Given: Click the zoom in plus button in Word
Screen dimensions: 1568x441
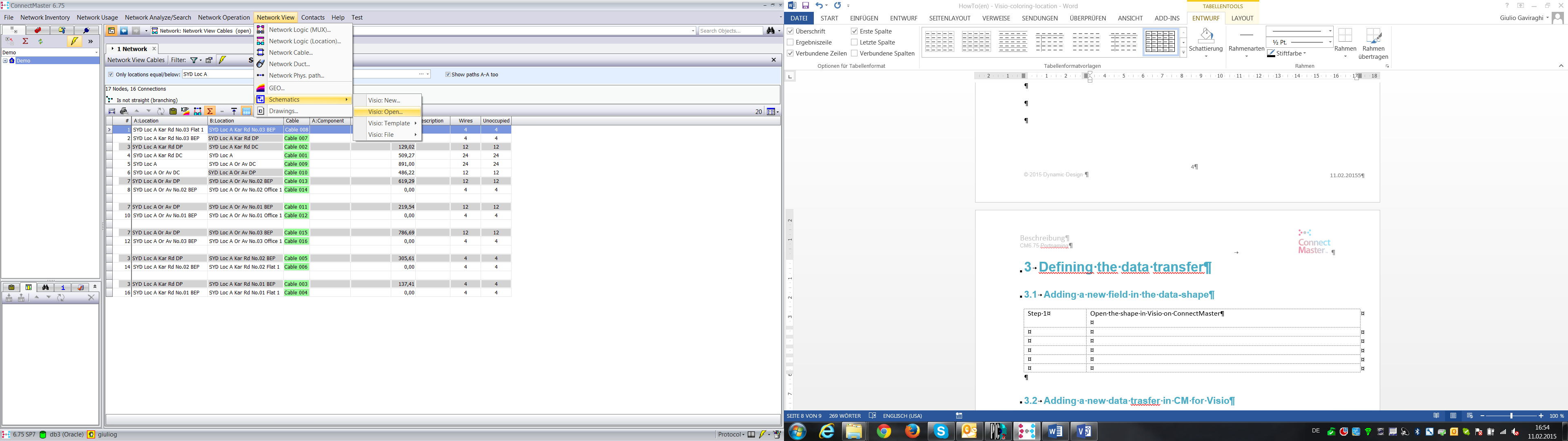Looking at the screenshot, I should [x=1541, y=416].
